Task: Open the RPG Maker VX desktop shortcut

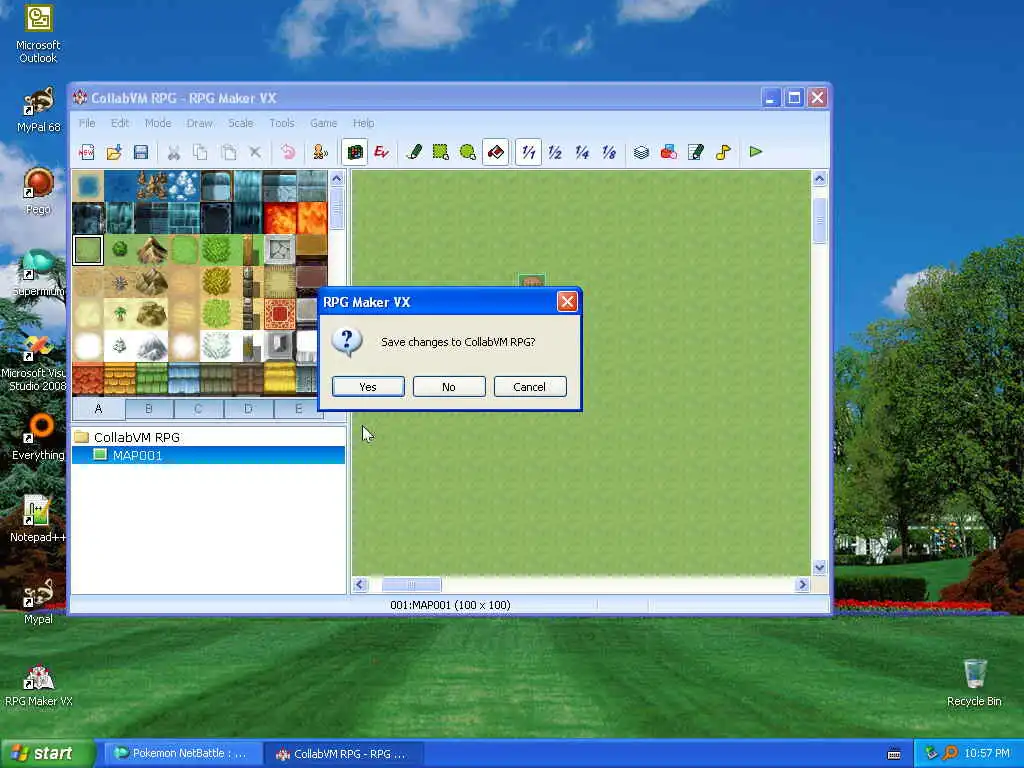Action: tap(39, 685)
